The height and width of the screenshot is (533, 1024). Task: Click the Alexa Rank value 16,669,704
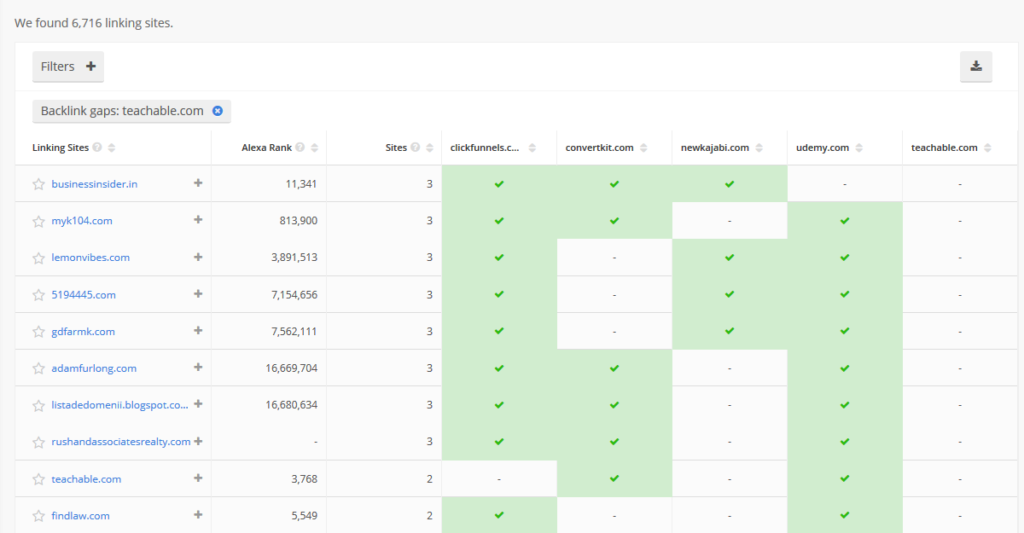click(291, 368)
